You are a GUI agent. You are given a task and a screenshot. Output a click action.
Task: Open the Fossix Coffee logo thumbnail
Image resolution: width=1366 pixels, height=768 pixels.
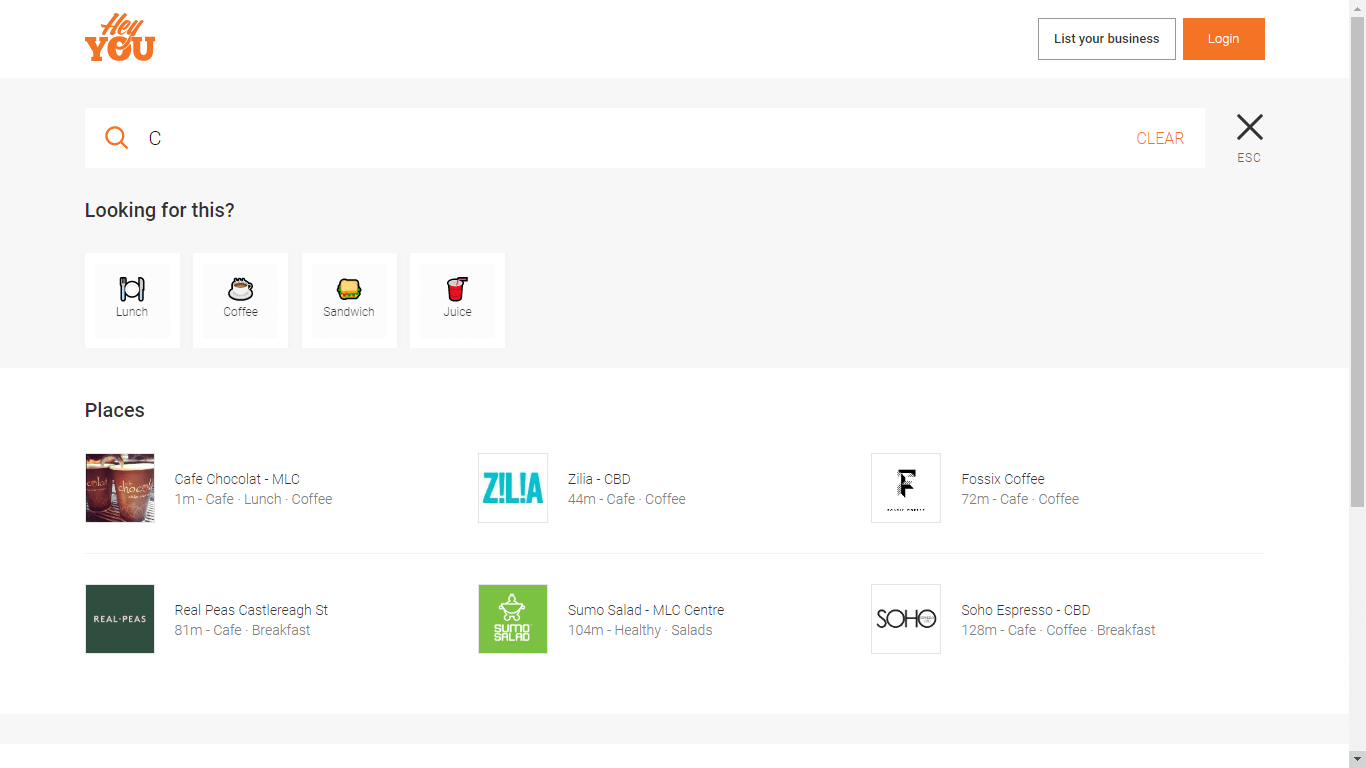click(906, 488)
